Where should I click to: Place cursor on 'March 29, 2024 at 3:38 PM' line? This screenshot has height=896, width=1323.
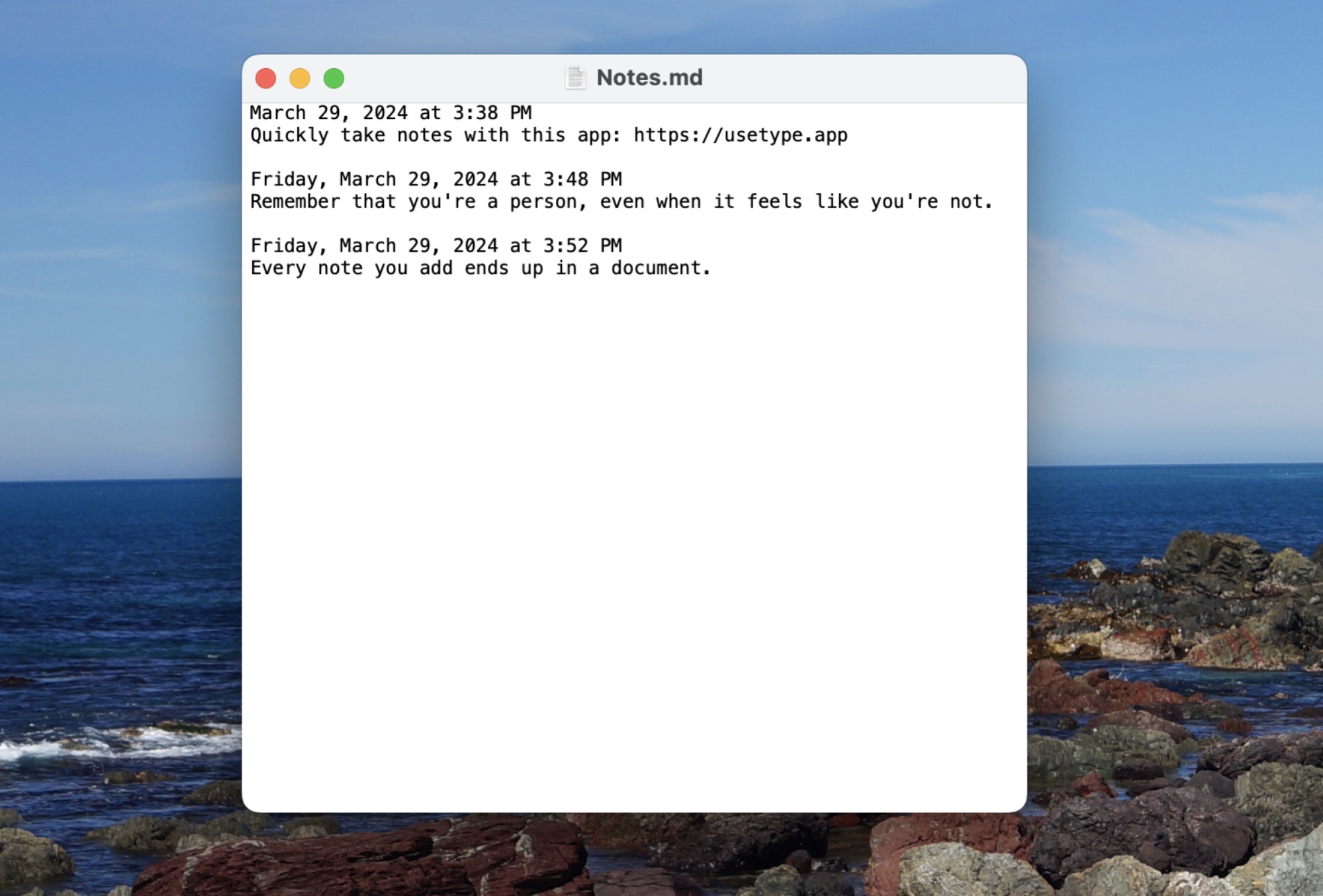(390, 113)
